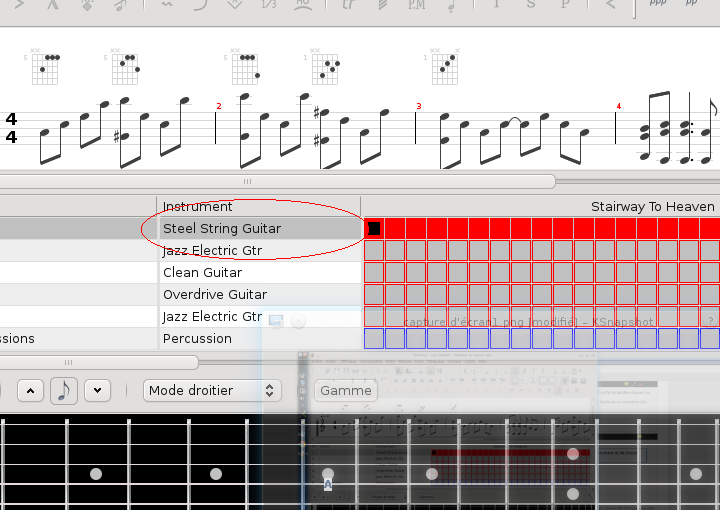Click the 4/4 time signature
Viewport: 720px width, 510px height.
[11, 128]
